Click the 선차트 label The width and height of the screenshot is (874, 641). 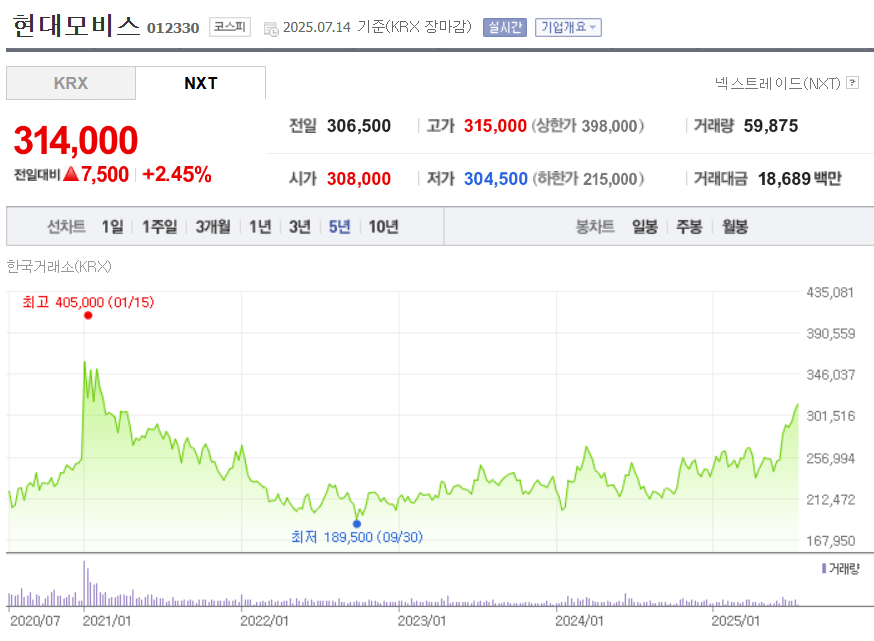coord(66,227)
